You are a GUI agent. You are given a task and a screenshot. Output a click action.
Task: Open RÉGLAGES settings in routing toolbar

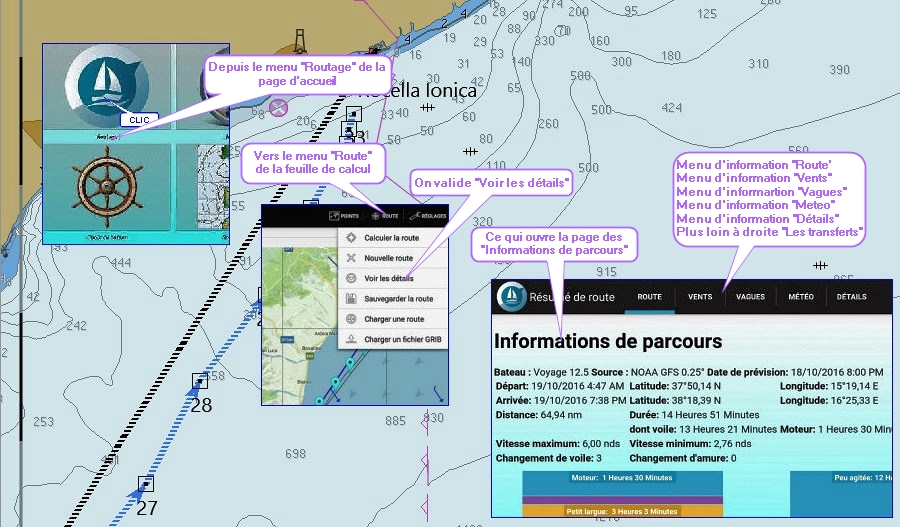428,216
